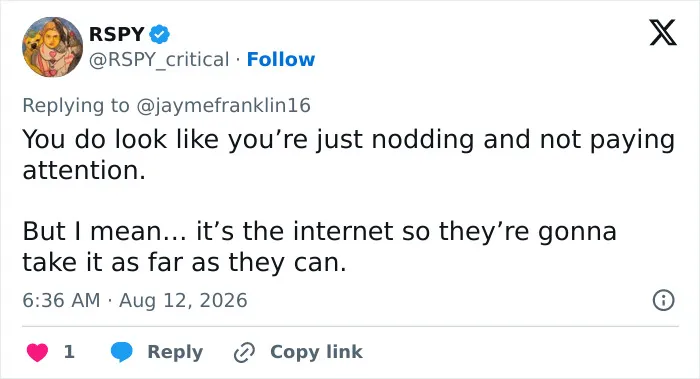This screenshot has width=700, height=379.
Task: Open the X logo link
Action: [663, 33]
